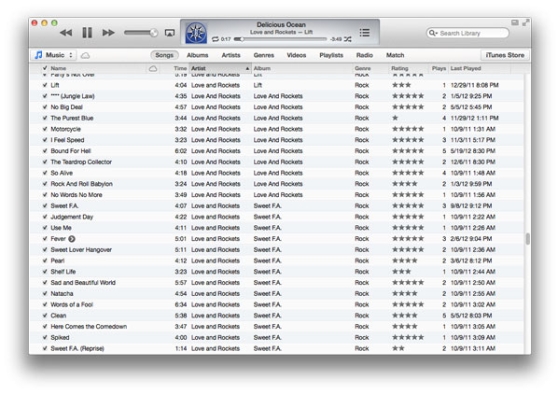The height and width of the screenshot is (394, 560).
Task: Uncheck the song Natacha
Action: pos(45,294)
